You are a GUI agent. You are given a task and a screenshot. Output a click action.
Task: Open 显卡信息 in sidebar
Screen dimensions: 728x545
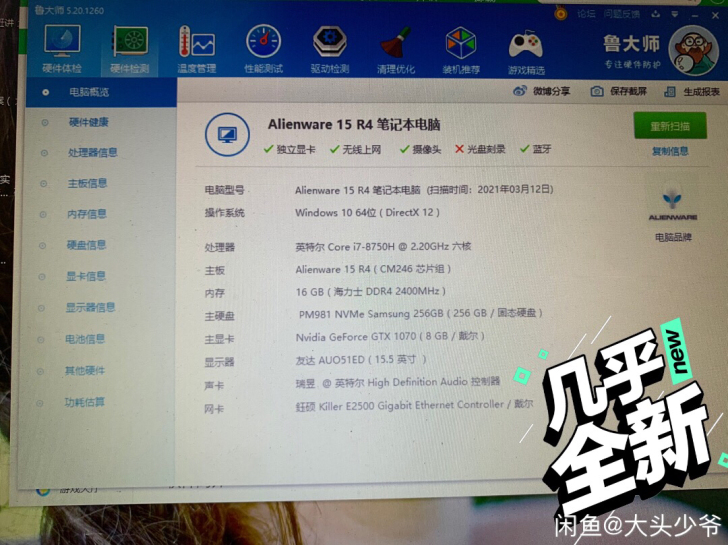click(x=86, y=276)
